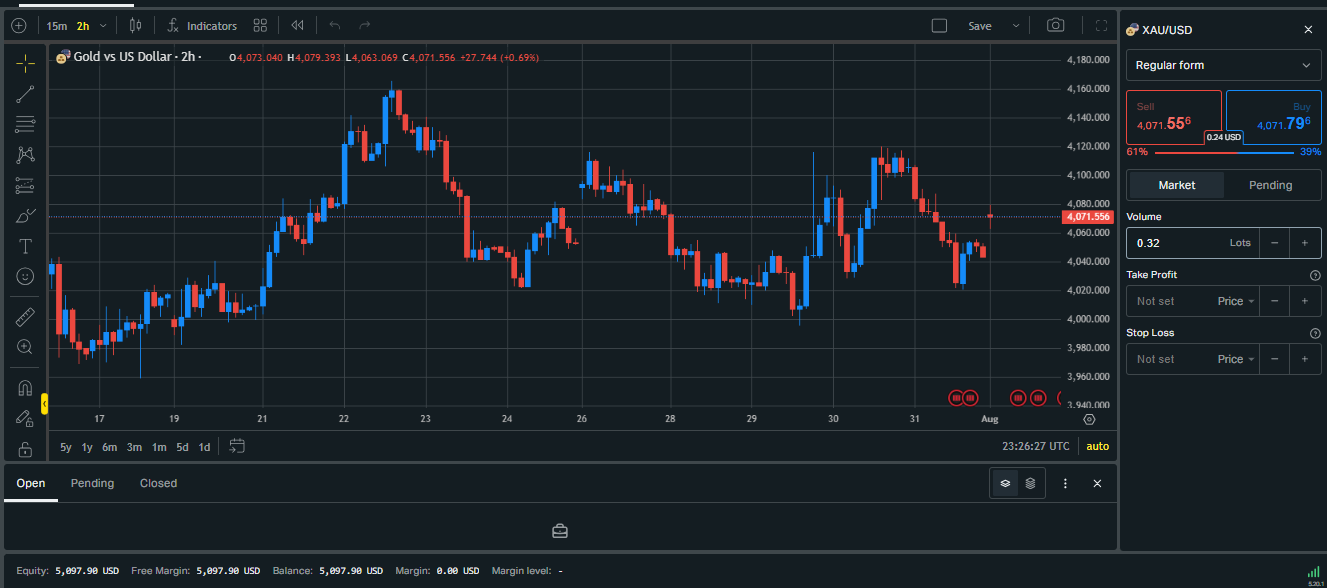Start bar replay with rewind icon
Image resolution: width=1327 pixels, height=588 pixels.
click(297, 26)
